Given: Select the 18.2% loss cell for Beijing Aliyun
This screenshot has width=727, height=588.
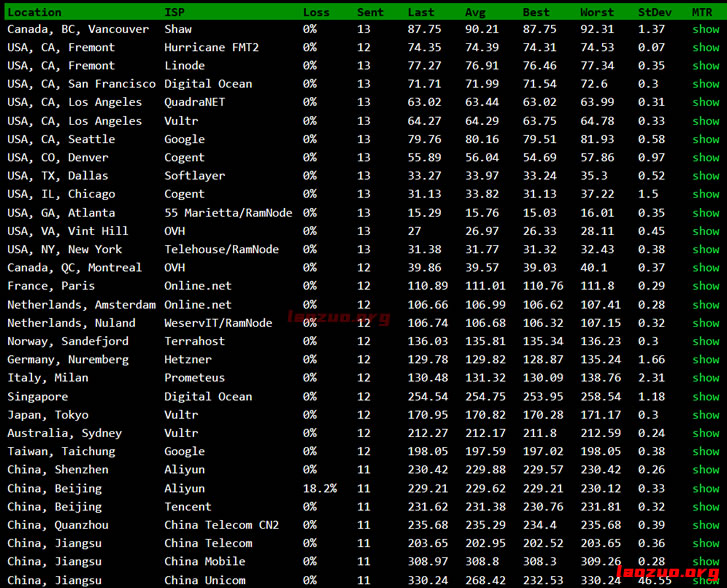Looking at the screenshot, I should click(x=320, y=488).
